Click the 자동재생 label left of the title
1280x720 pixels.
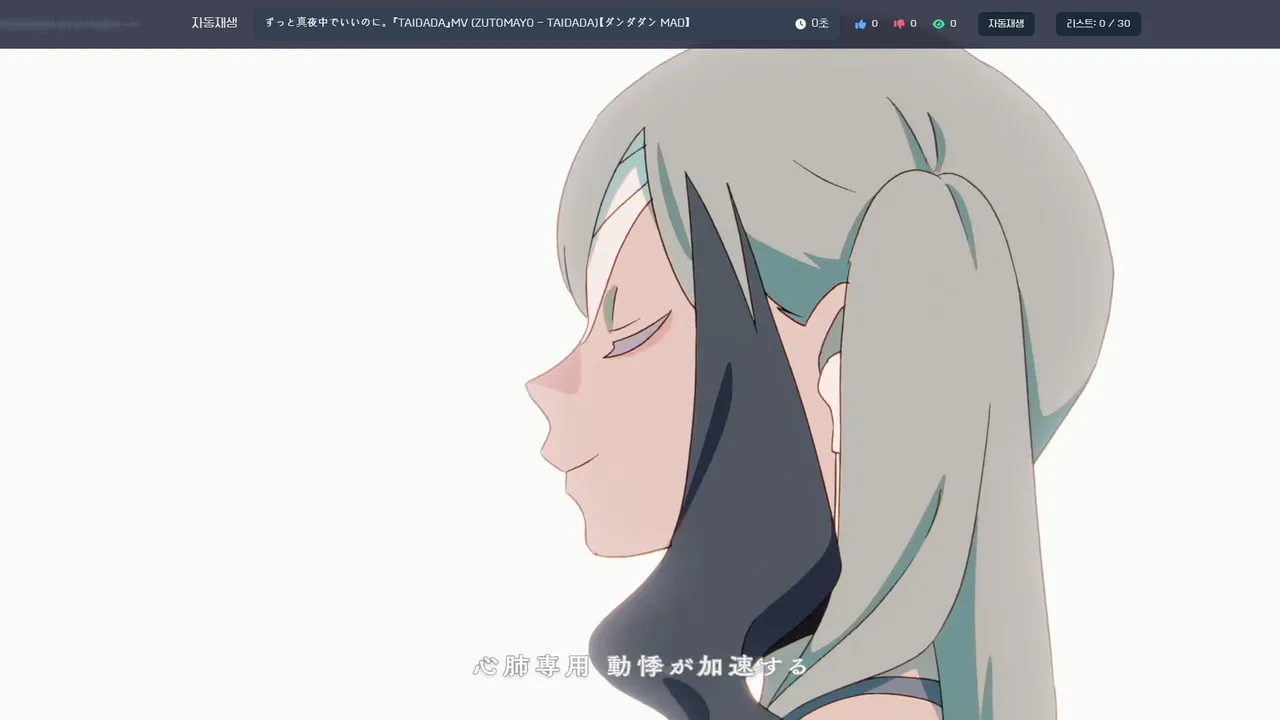[214, 23]
